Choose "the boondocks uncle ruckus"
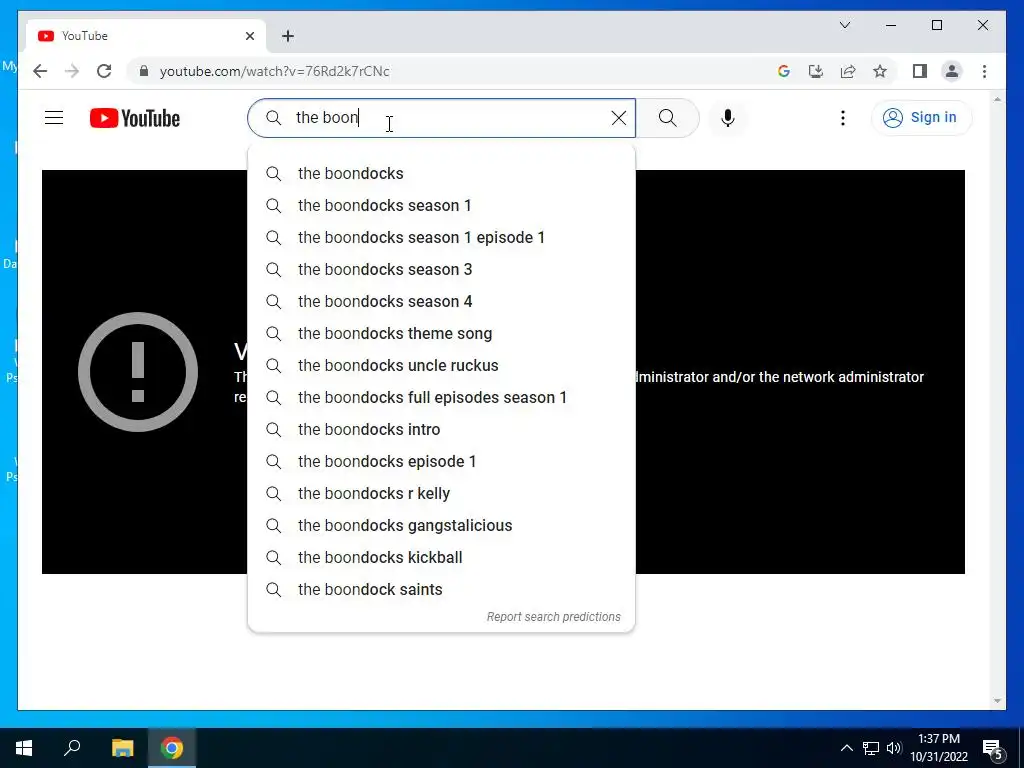Image resolution: width=1024 pixels, height=768 pixels. point(441,365)
